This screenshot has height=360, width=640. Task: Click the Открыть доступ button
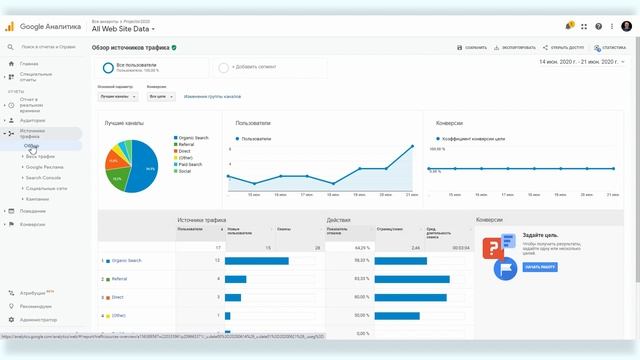click(x=563, y=48)
